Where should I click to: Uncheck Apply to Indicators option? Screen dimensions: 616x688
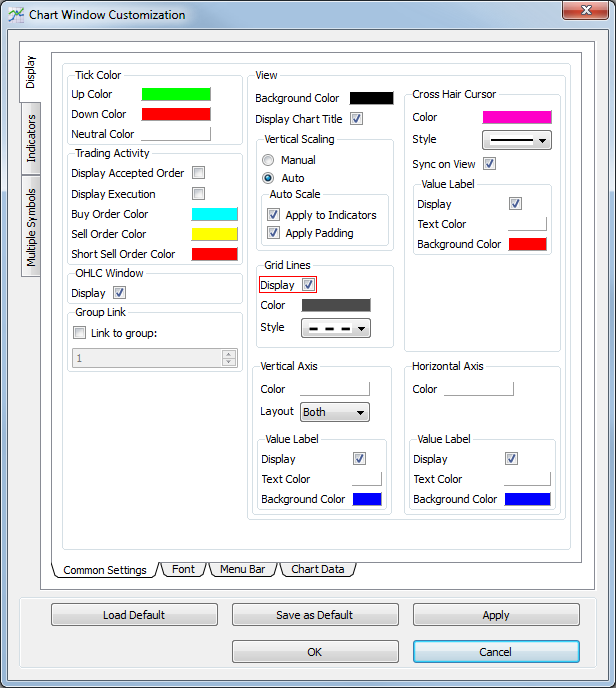pyautogui.click(x=274, y=215)
